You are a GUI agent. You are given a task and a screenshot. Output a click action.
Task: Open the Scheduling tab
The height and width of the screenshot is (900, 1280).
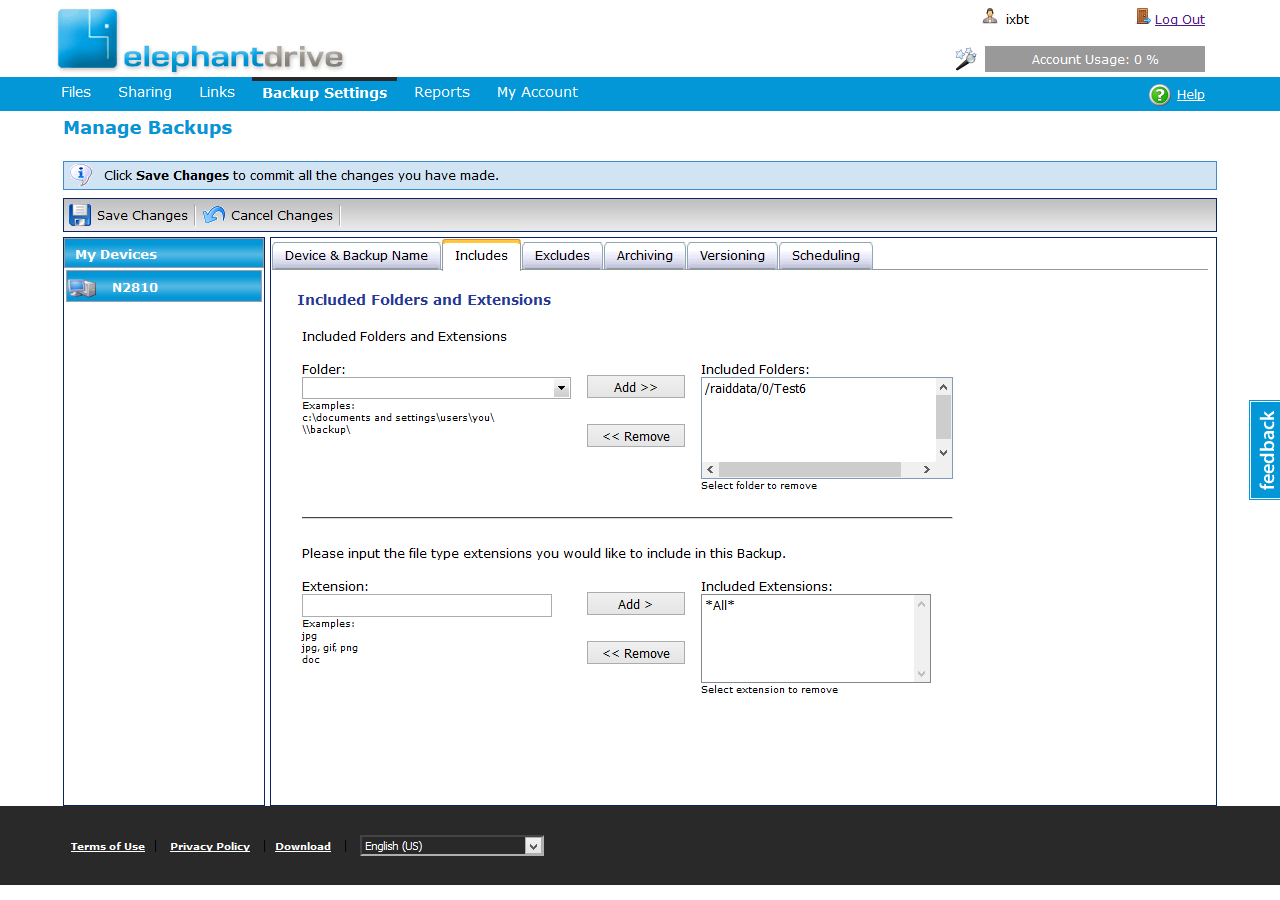click(x=826, y=256)
